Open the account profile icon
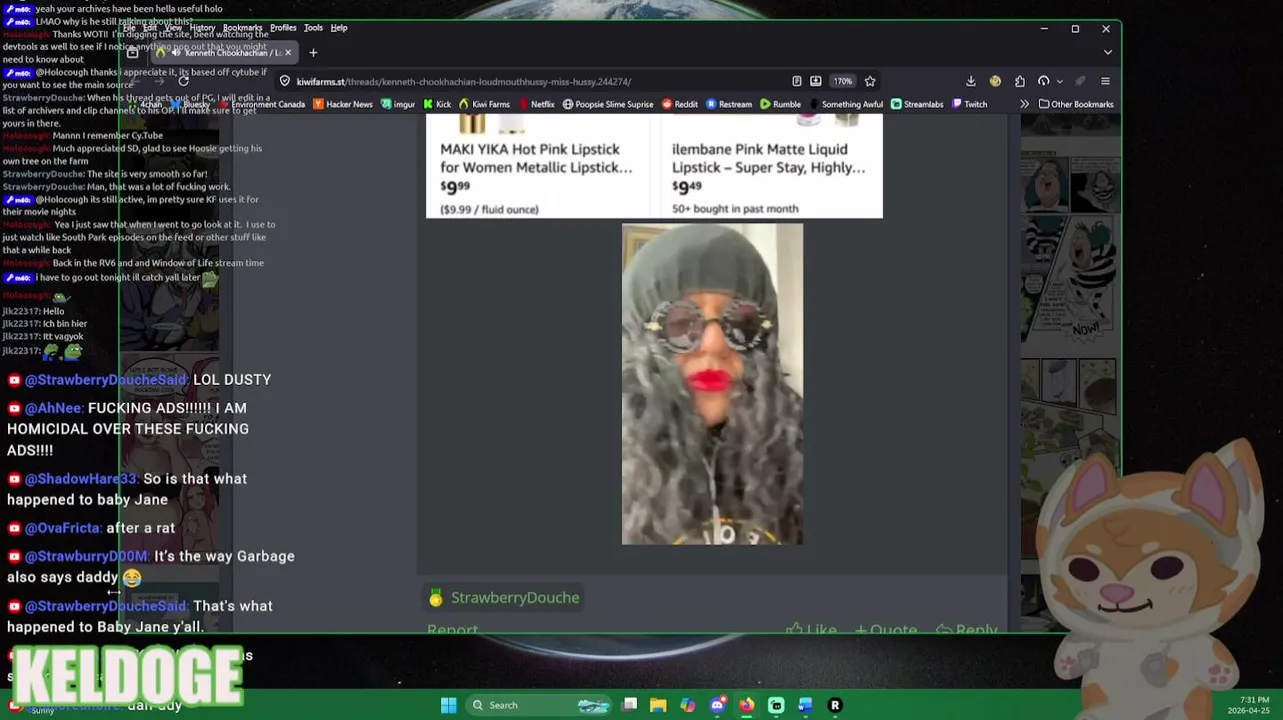The image size is (1283, 720). [x=1043, y=81]
